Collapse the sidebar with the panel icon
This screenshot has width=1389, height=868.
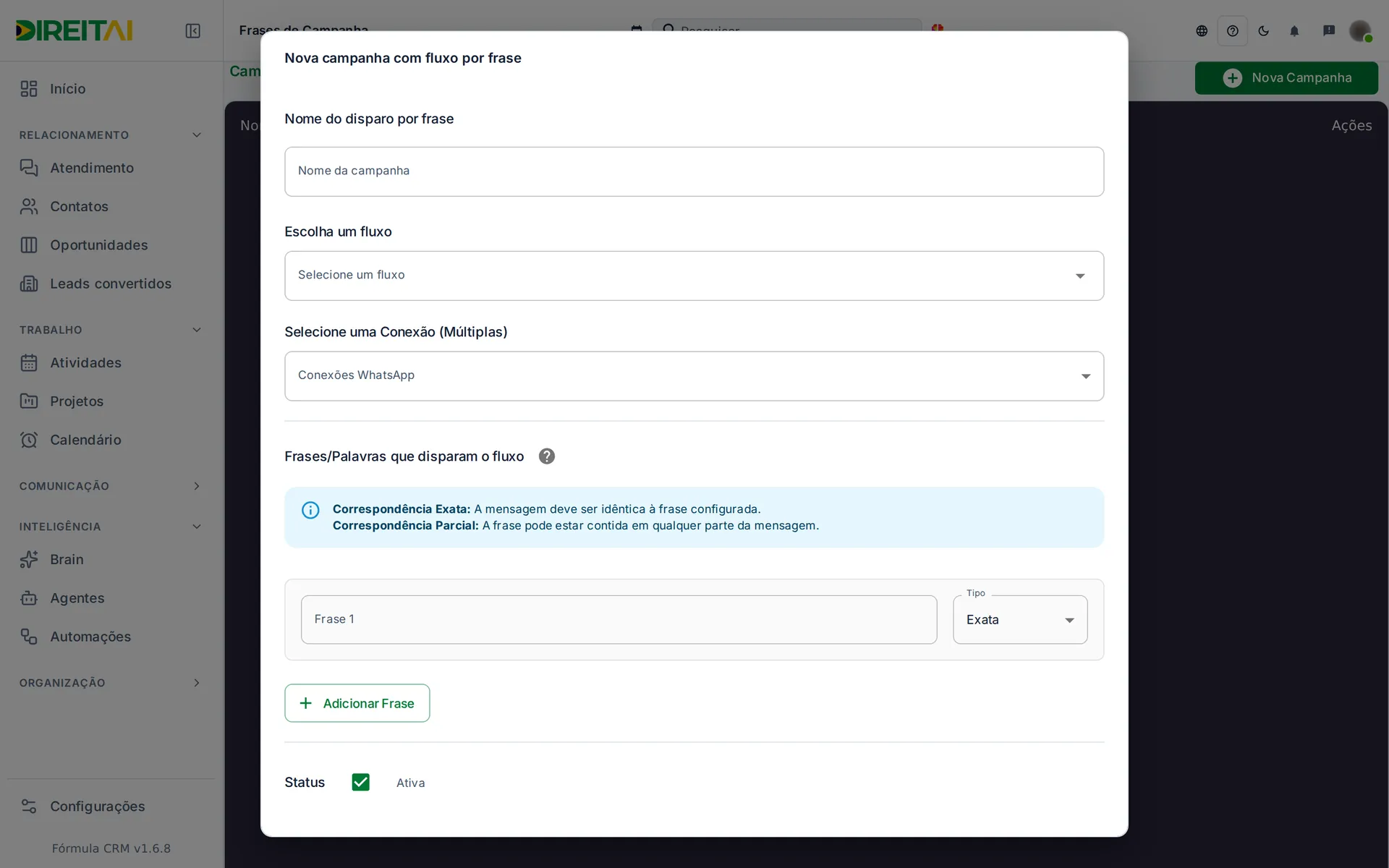pos(192,31)
